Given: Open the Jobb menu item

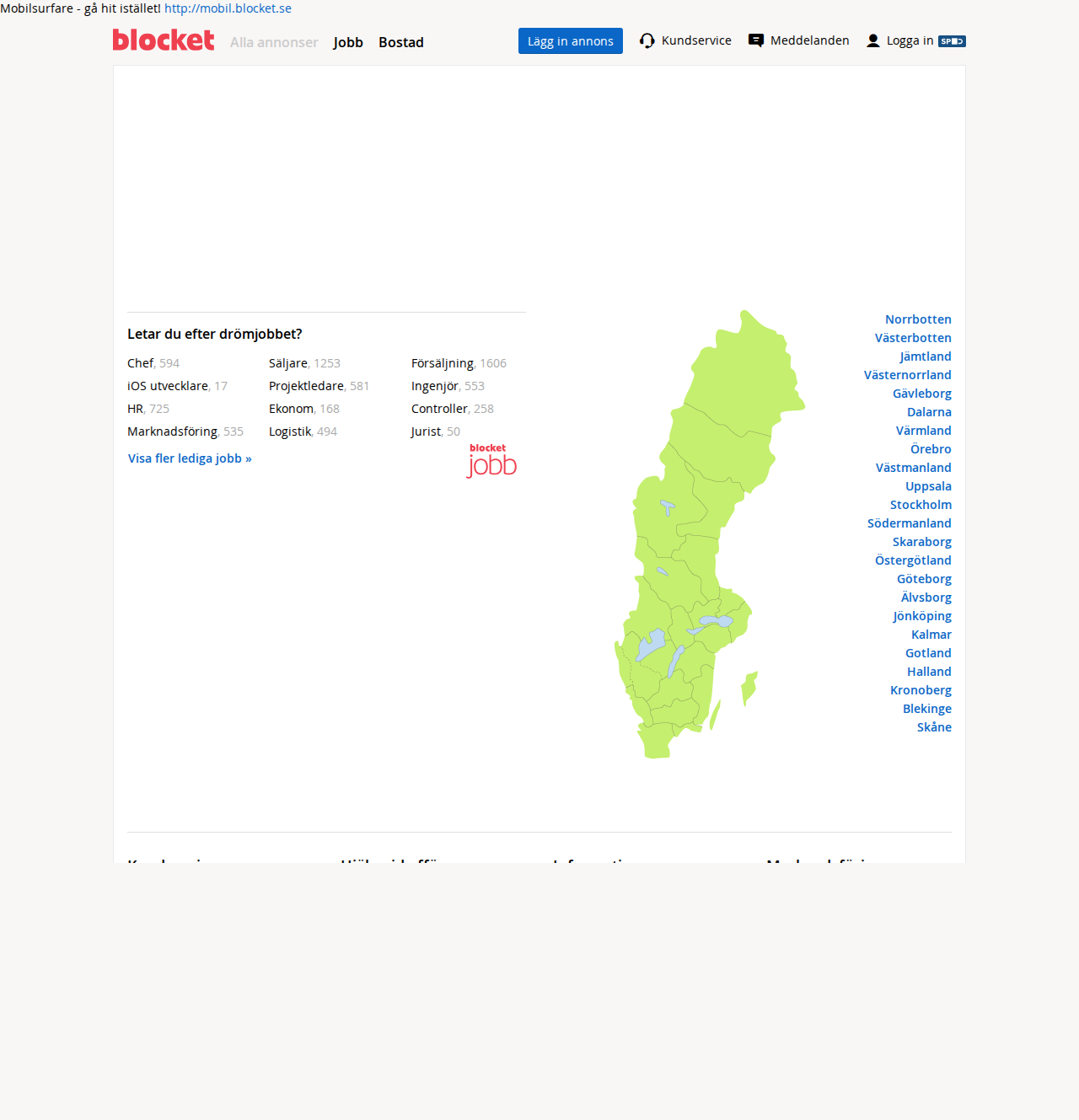Looking at the screenshot, I should click(x=348, y=42).
